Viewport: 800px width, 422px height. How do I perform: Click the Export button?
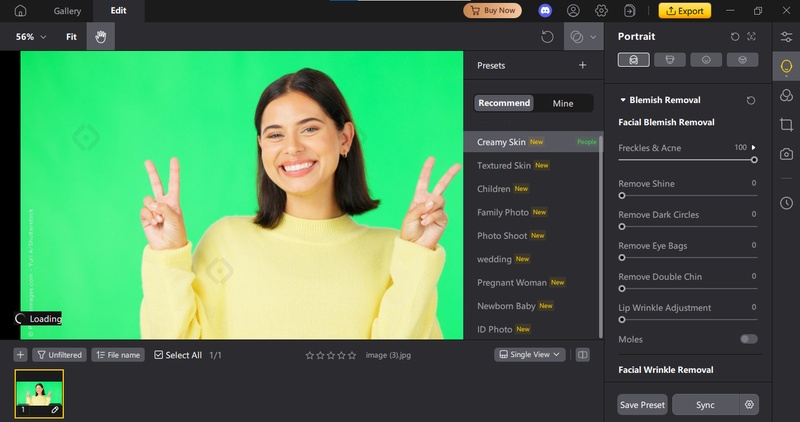pos(684,11)
